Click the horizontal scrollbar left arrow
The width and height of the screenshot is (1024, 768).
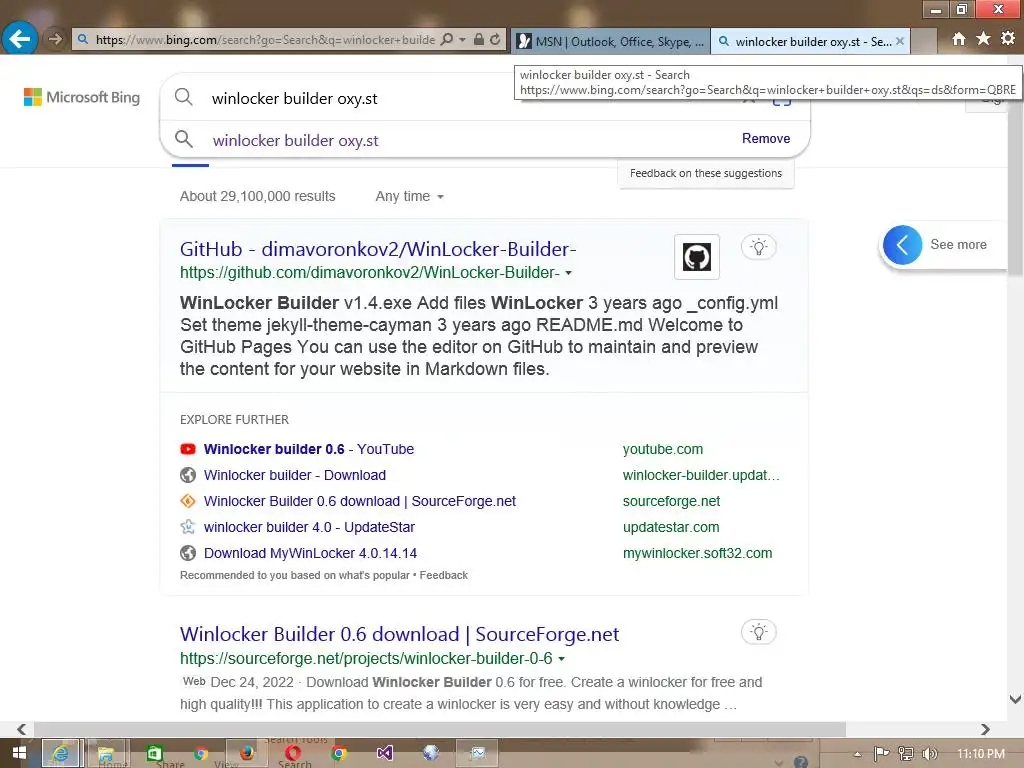pyautogui.click(x=22, y=729)
